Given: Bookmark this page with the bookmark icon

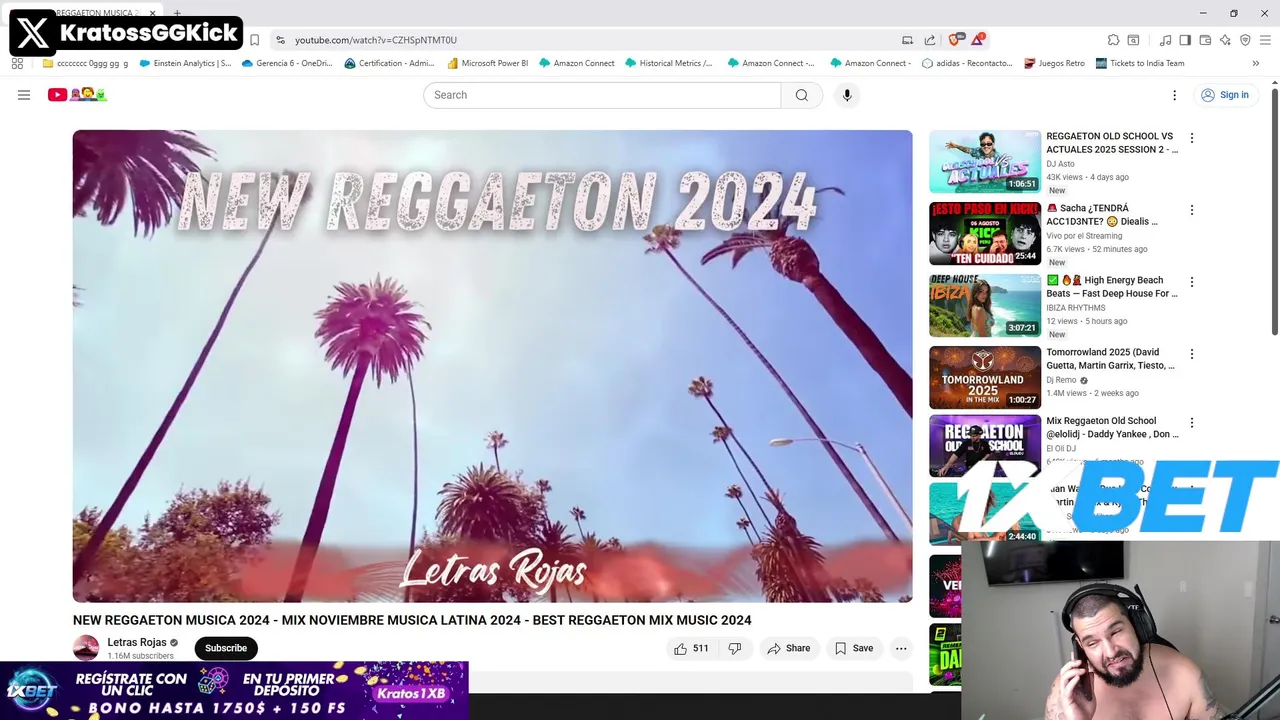Looking at the screenshot, I should click(254, 40).
